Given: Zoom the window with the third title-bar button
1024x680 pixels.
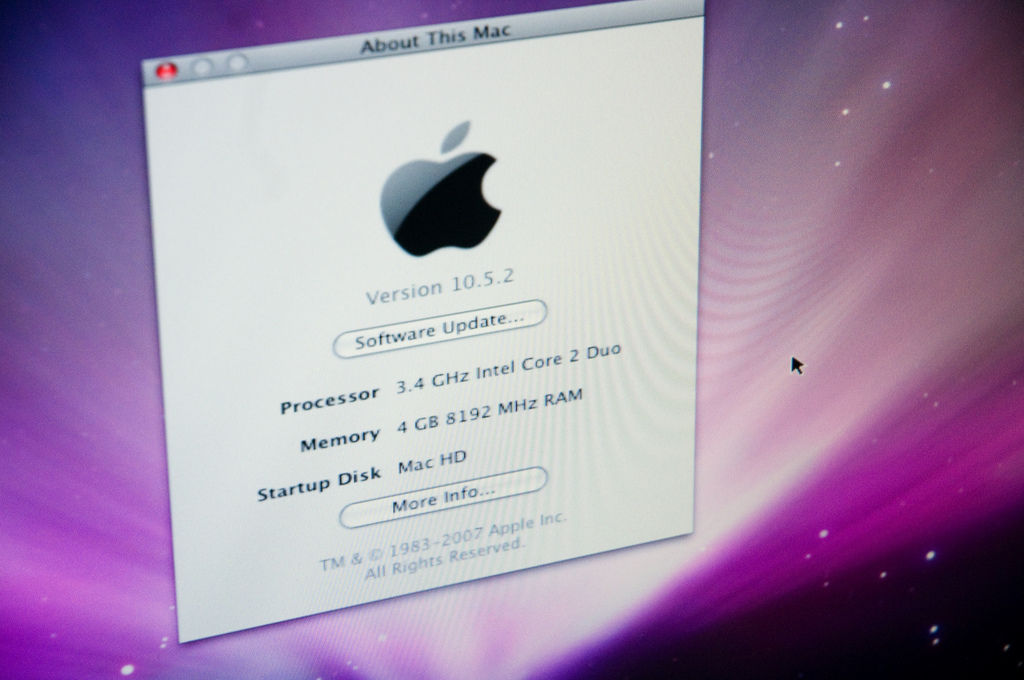Looking at the screenshot, I should (x=237, y=62).
